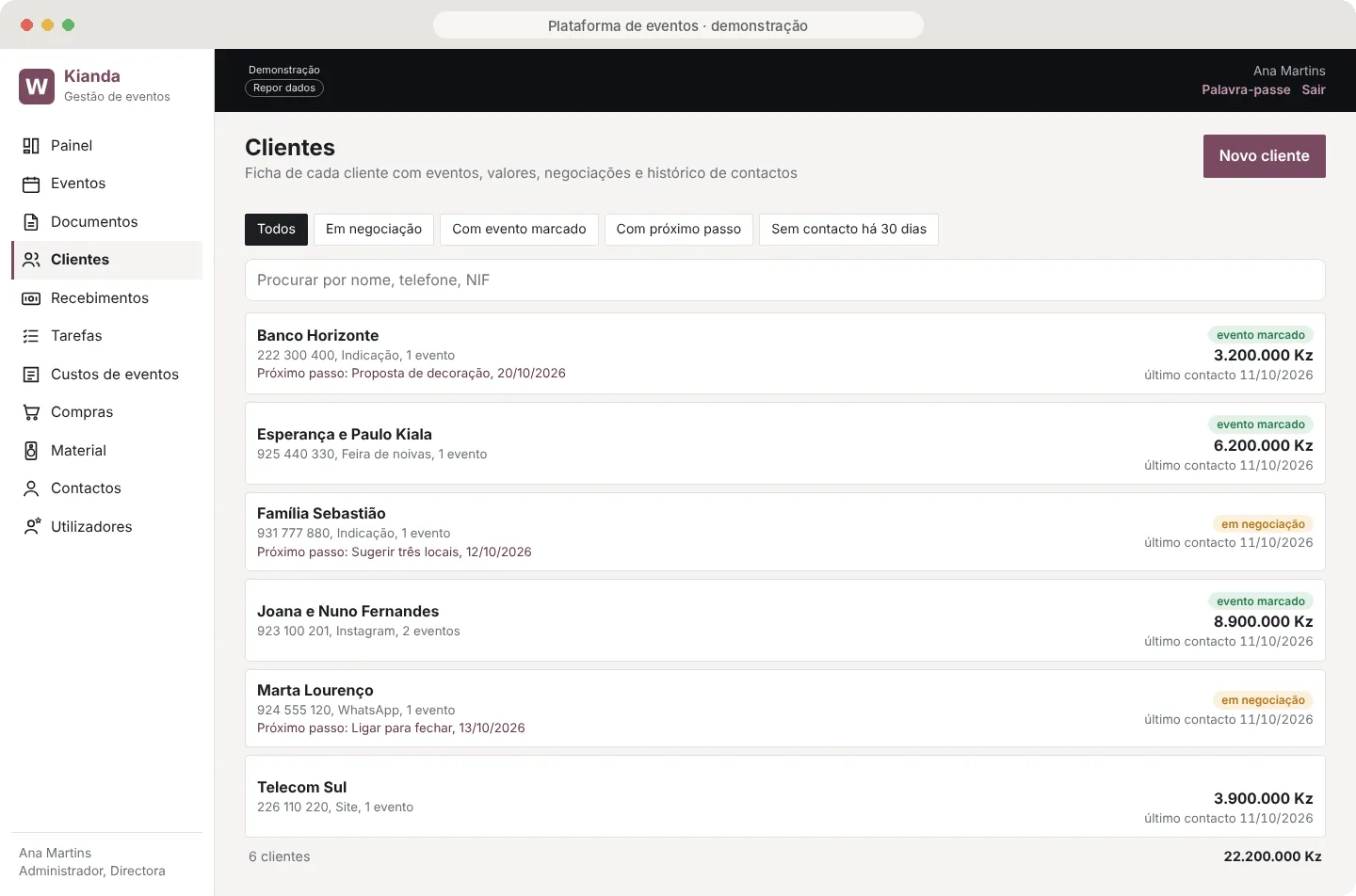Select the Marta Lourenço client name
This screenshot has width=1356, height=896.
[x=315, y=691]
